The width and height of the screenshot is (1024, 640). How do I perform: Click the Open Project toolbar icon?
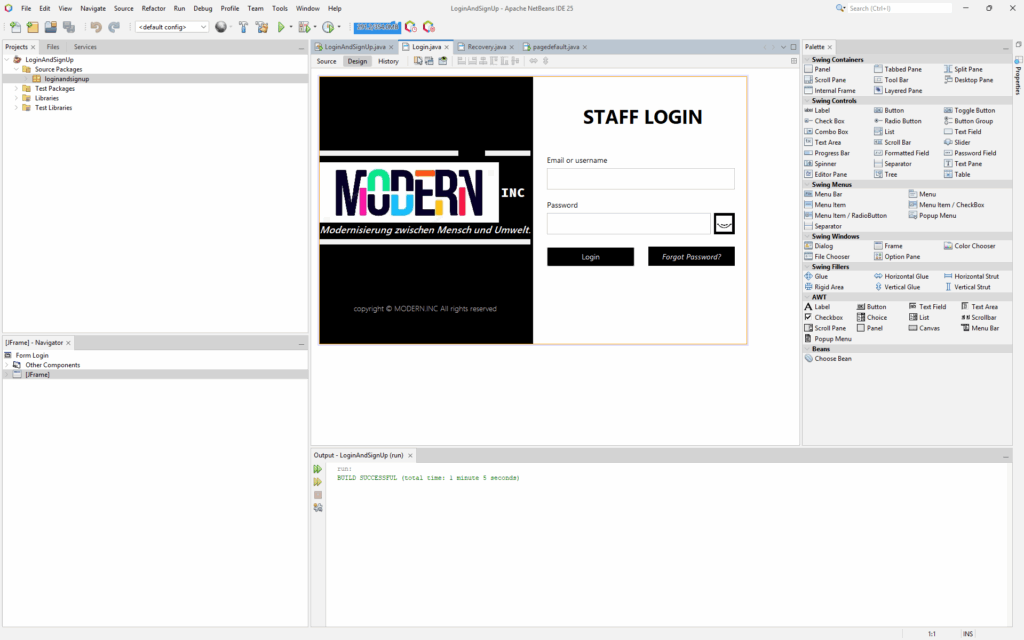point(50,27)
